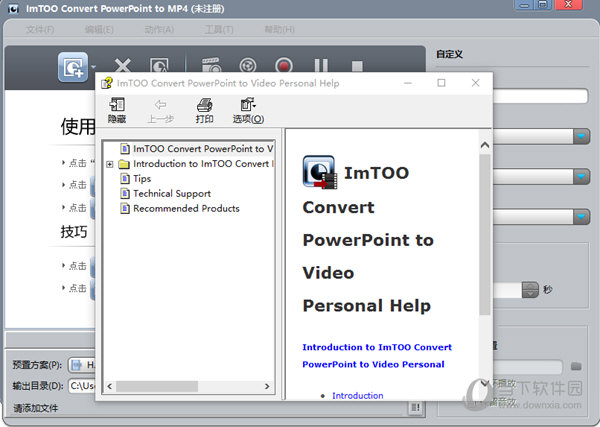The height and width of the screenshot is (427, 600).
Task: Click the Print (打印) icon in help window
Action: [x=204, y=111]
